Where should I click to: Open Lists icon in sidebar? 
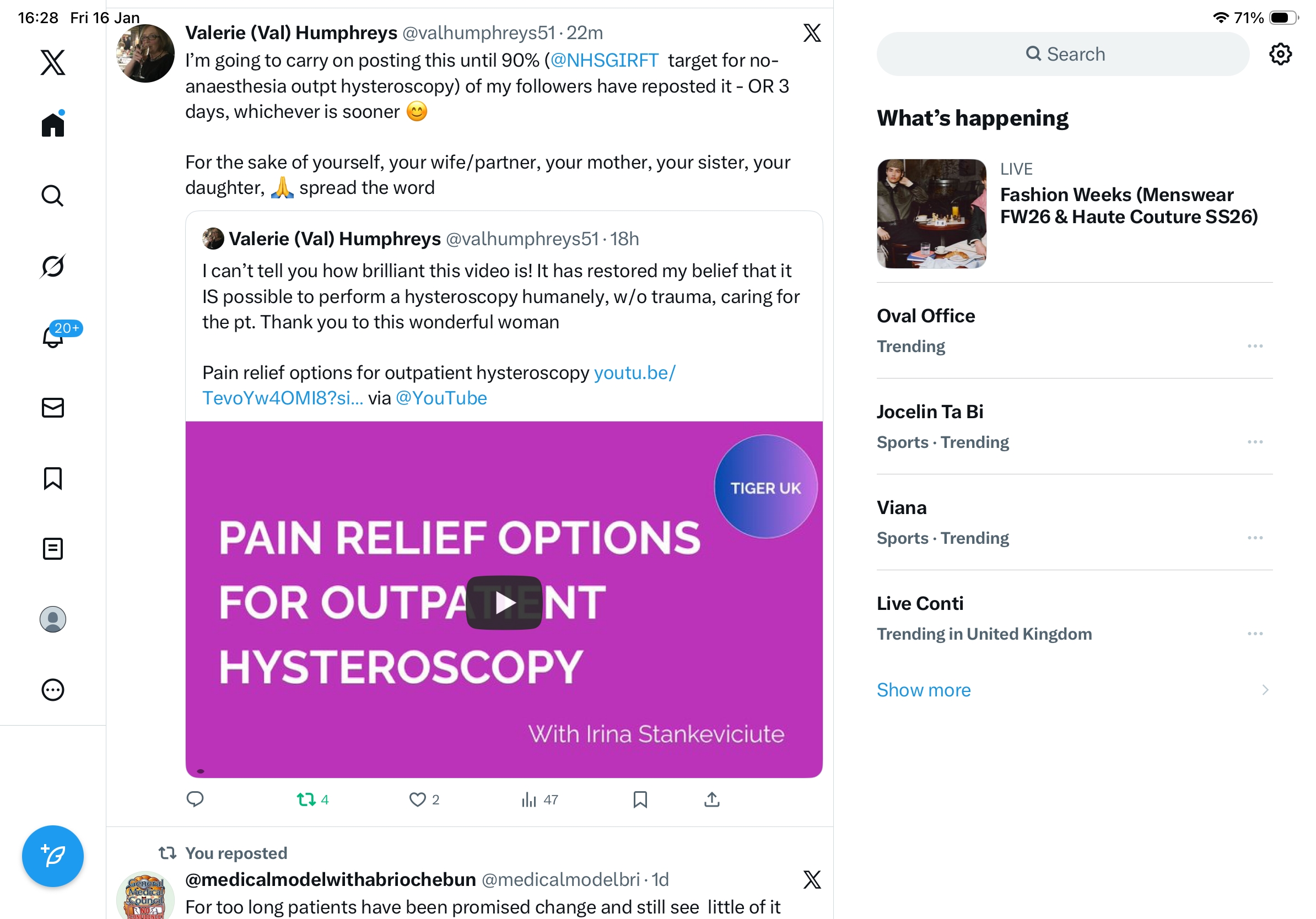53,549
